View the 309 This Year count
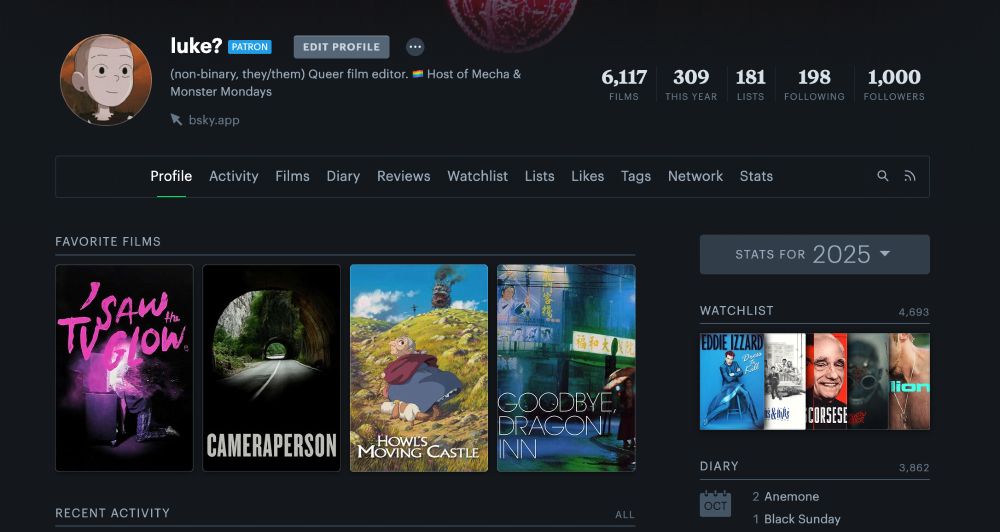Image resolution: width=1000 pixels, height=532 pixels. [x=691, y=84]
